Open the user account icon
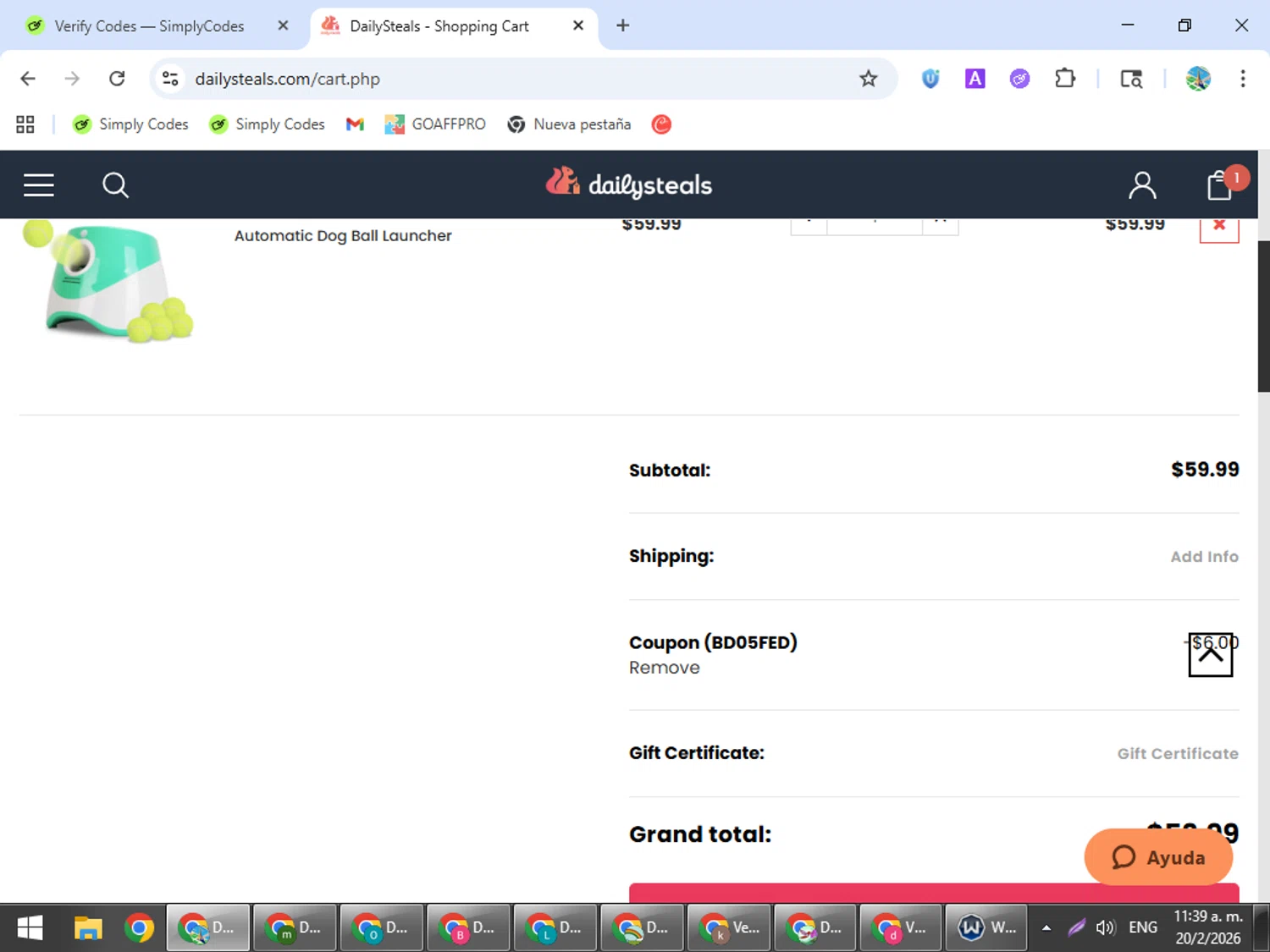Image resolution: width=1270 pixels, height=952 pixels. pyautogui.click(x=1142, y=184)
